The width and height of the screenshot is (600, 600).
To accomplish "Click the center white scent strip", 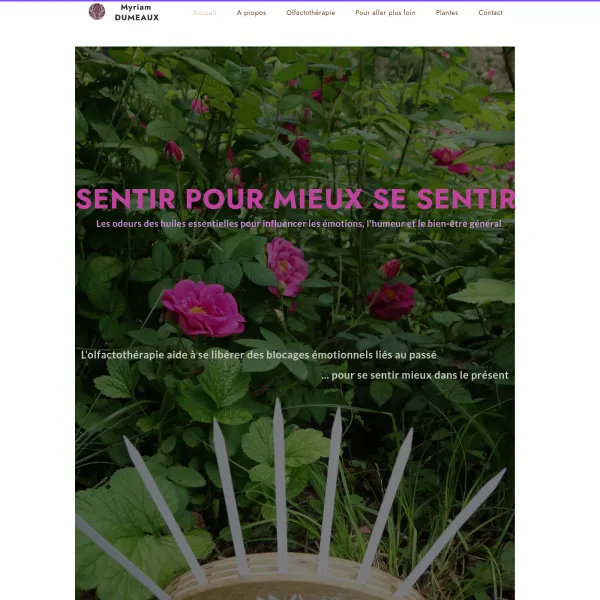I will pos(280,486).
